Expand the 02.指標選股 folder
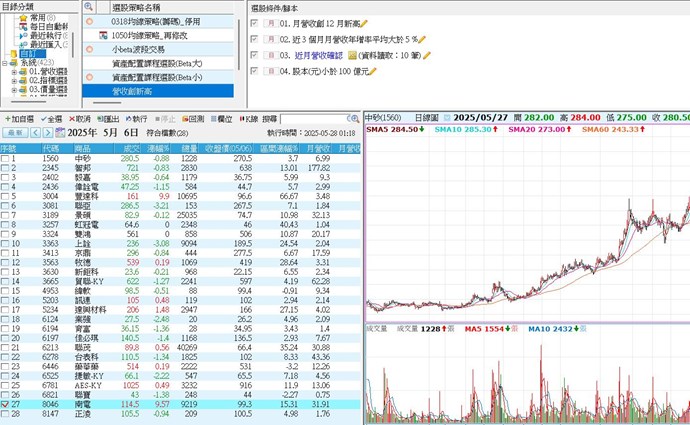 click(x=16, y=80)
